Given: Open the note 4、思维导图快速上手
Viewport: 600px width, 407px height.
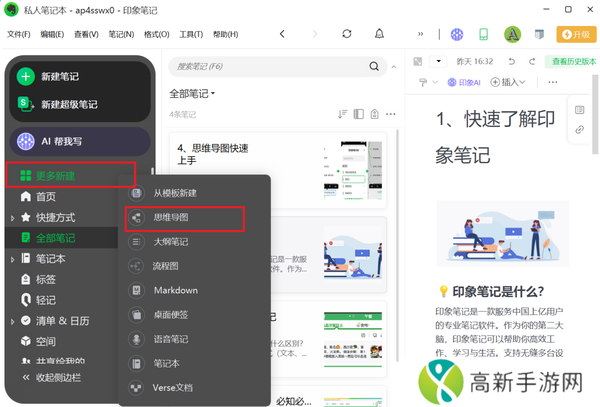Looking at the screenshot, I should point(278,170).
